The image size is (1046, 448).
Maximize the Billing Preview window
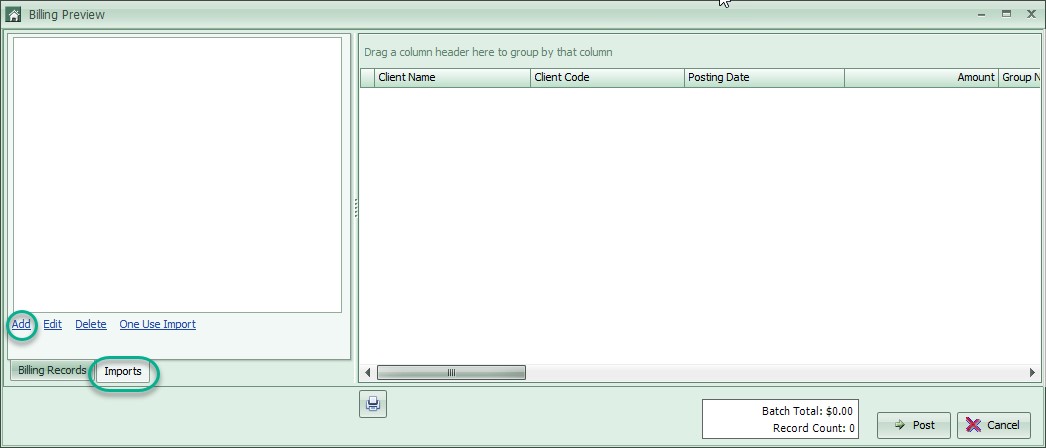coord(1007,14)
